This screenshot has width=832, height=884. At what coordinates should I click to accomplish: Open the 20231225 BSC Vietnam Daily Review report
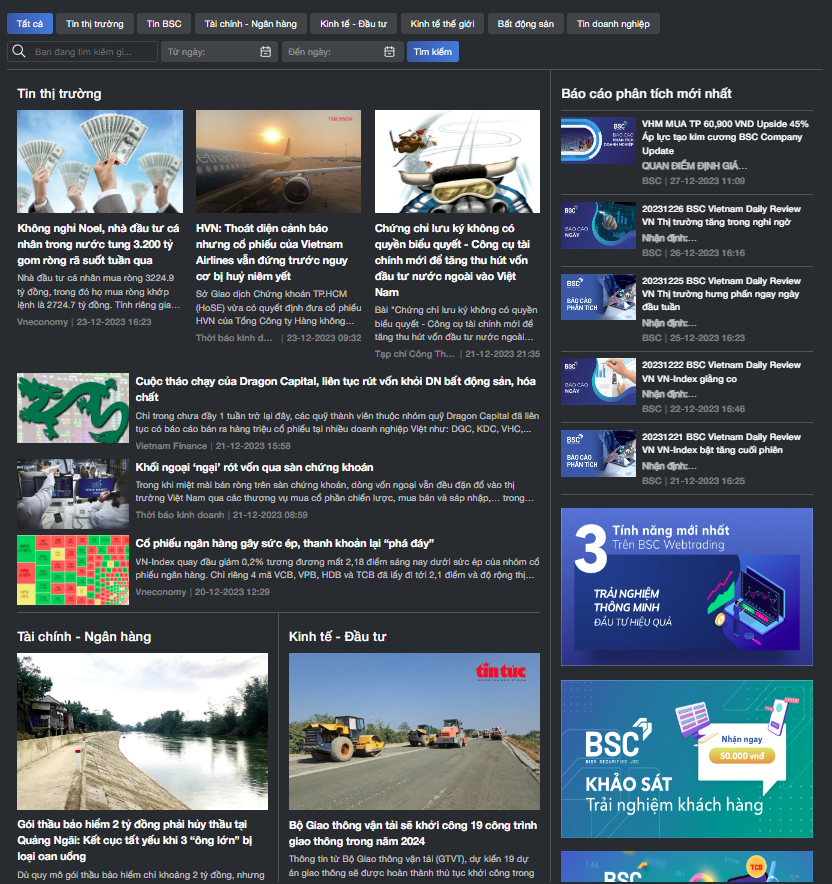(x=721, y=294)
